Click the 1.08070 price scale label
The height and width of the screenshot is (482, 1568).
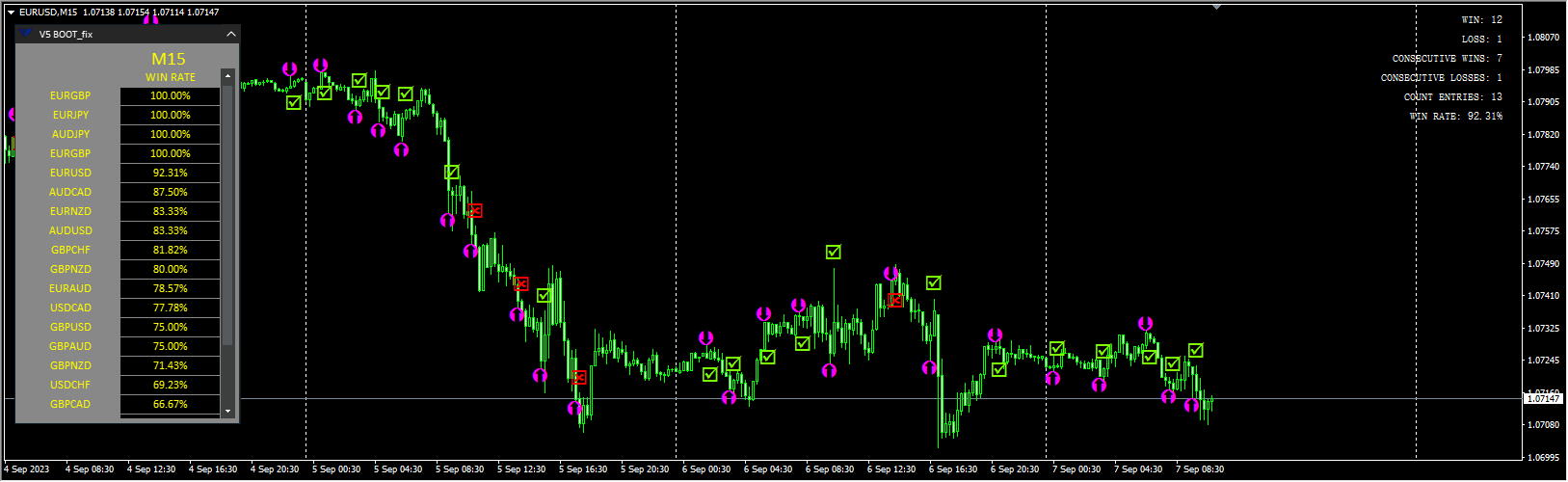pyautogui.click(x=1543, y=38)
